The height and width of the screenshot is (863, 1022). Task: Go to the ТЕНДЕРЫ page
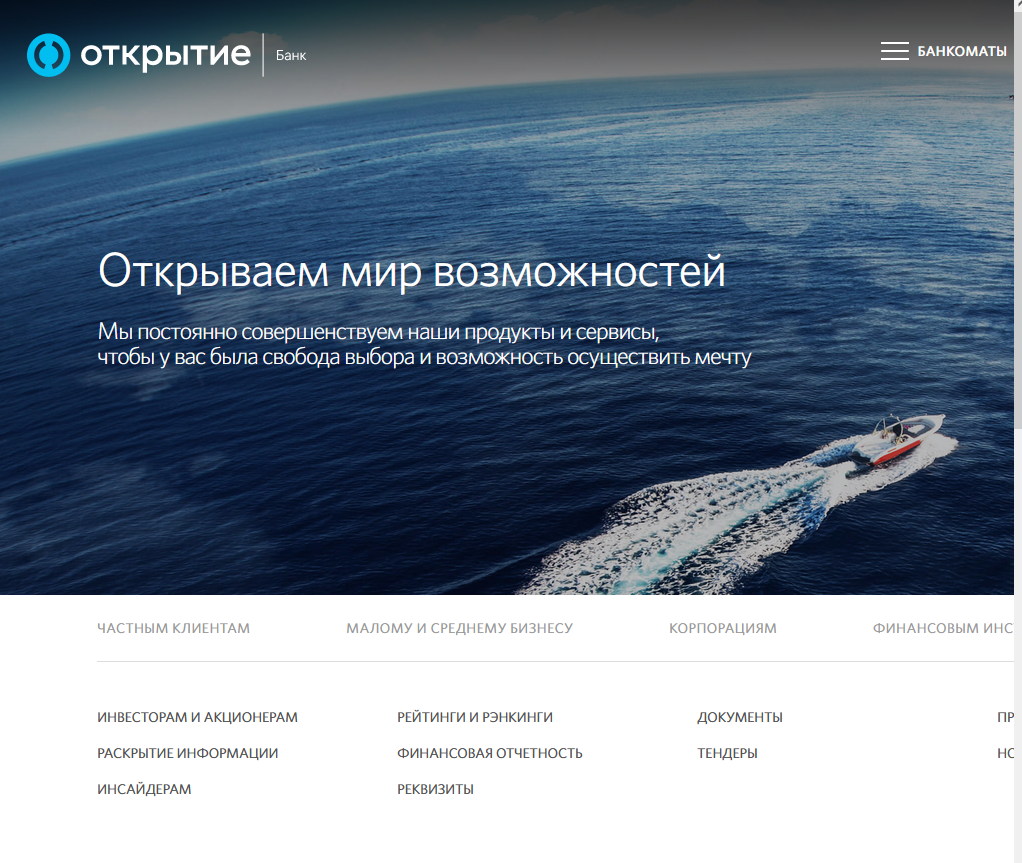[x=727, y=753]
